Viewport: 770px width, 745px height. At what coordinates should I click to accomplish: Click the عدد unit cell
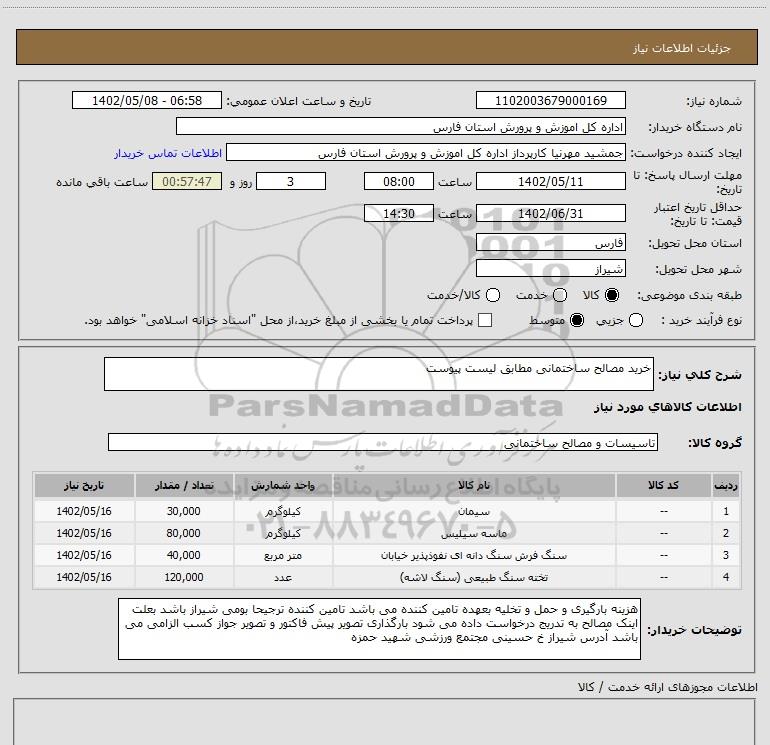coord(283,577)
